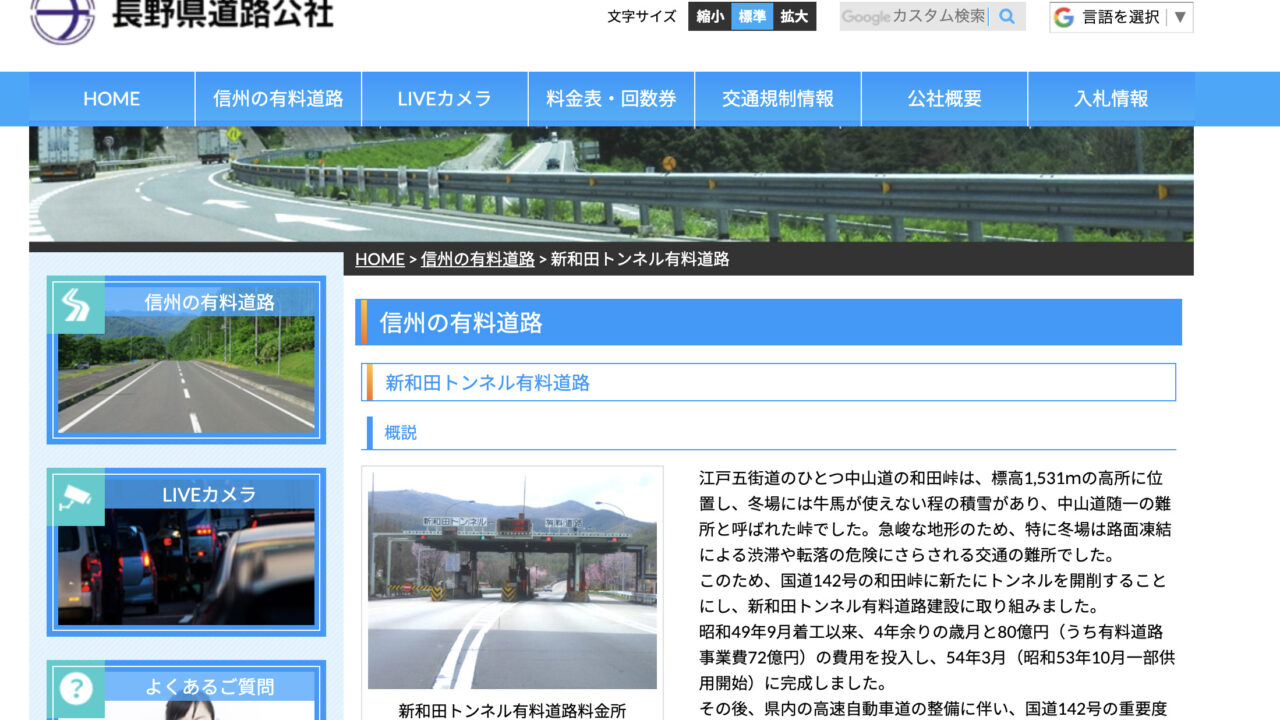Screen dimensions: 1280x720
Task: Click the winding road icon on sidebar banner
Action: [x=76, y=305]
